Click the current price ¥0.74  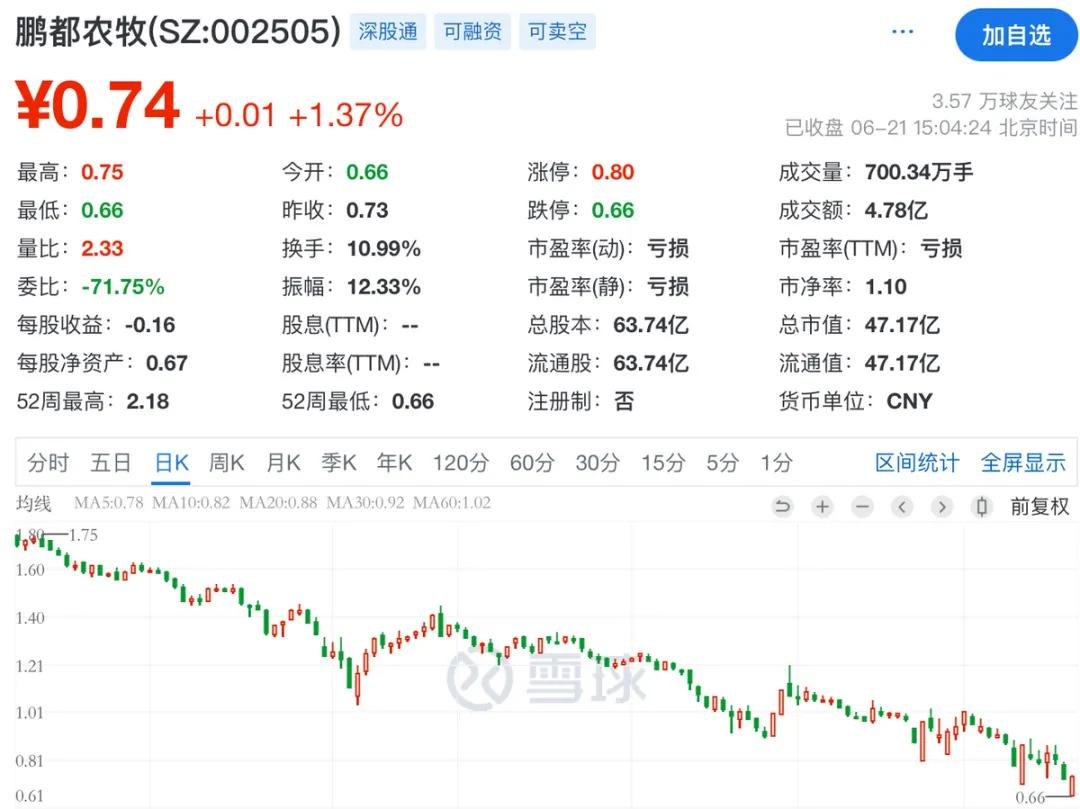pyautogui.click(x=97, y=105)
